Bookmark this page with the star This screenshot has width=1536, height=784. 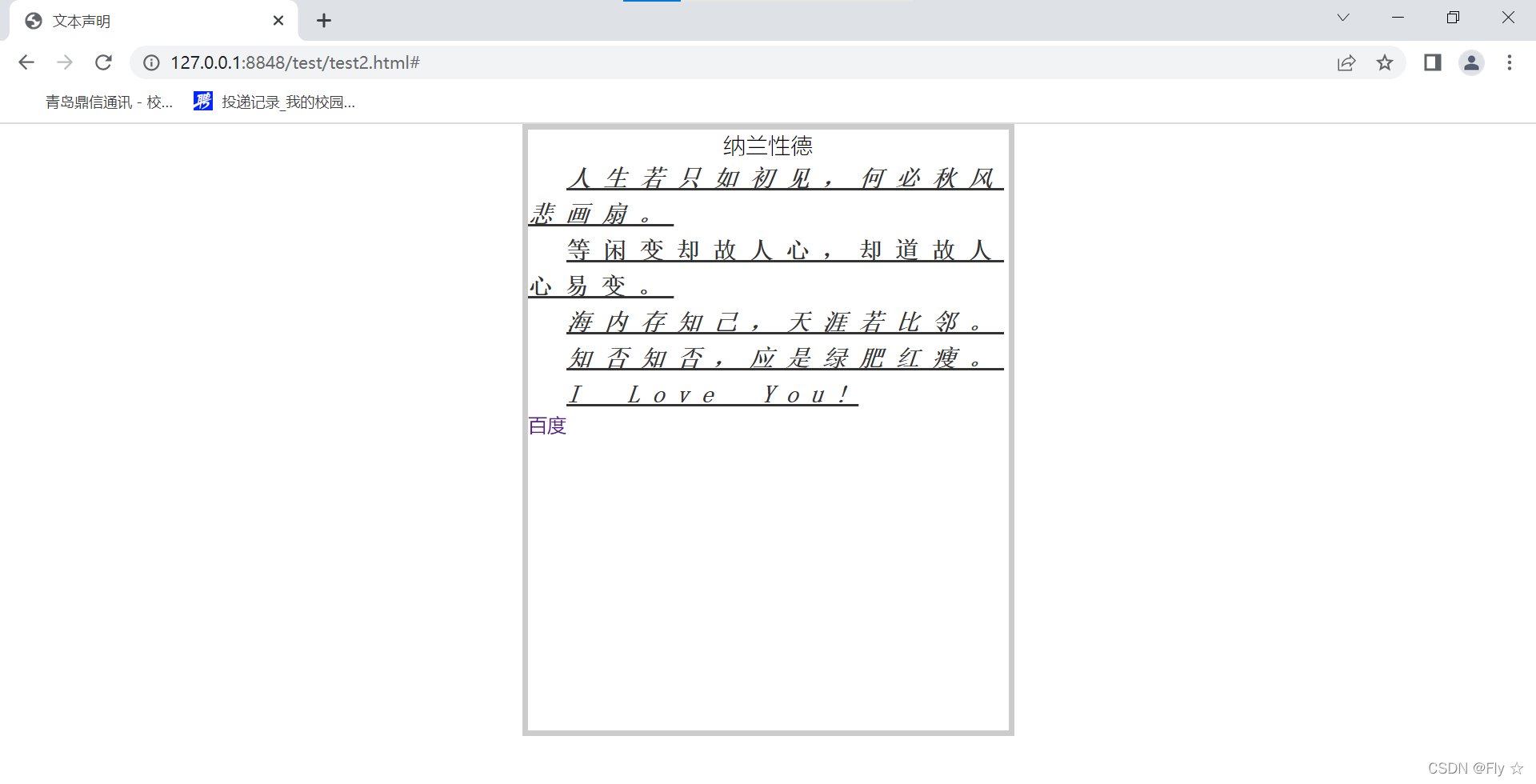pyautogui.click(x=1385, y=62)
